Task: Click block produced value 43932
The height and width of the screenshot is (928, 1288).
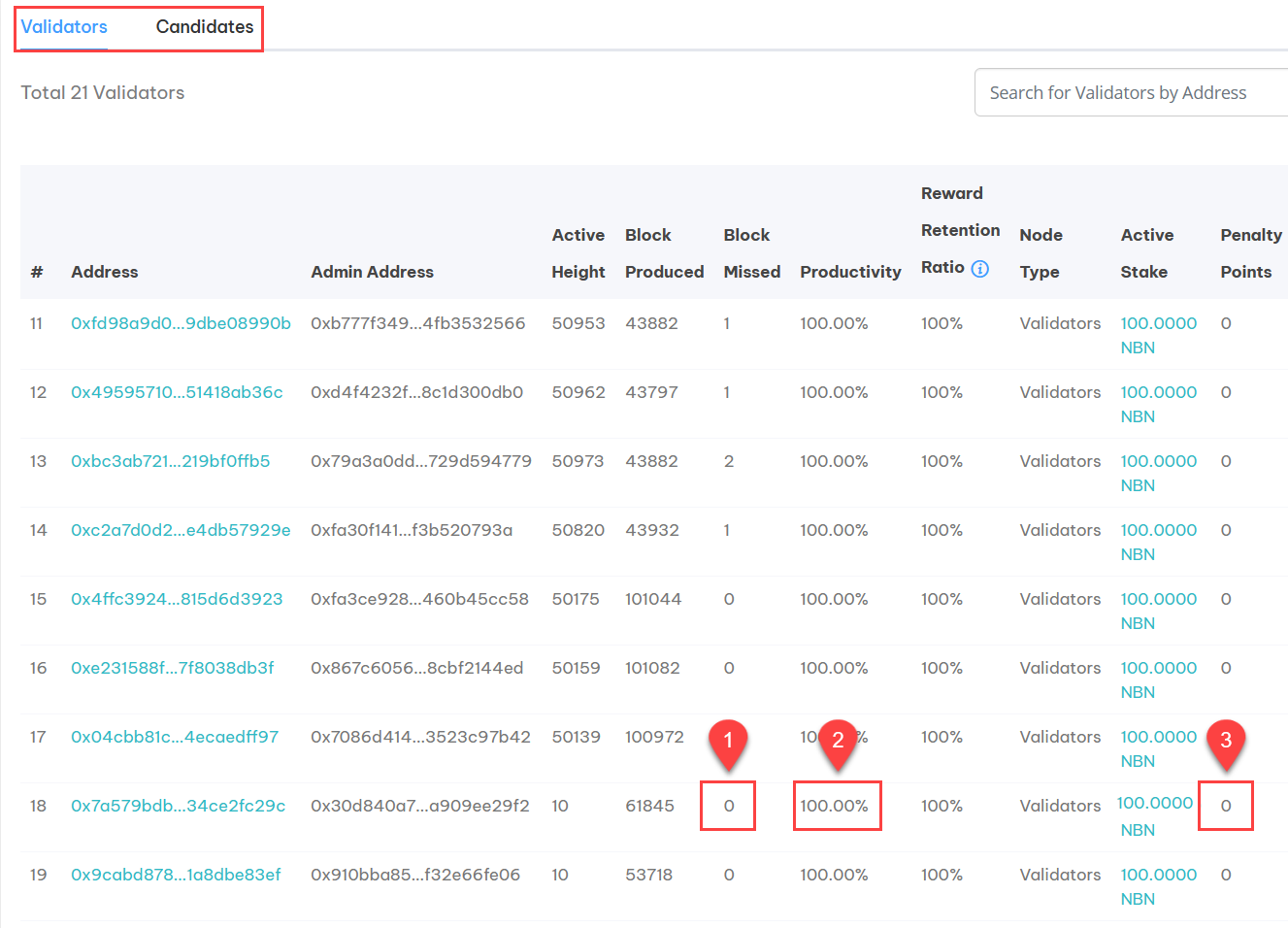Action: coord(652,530)
